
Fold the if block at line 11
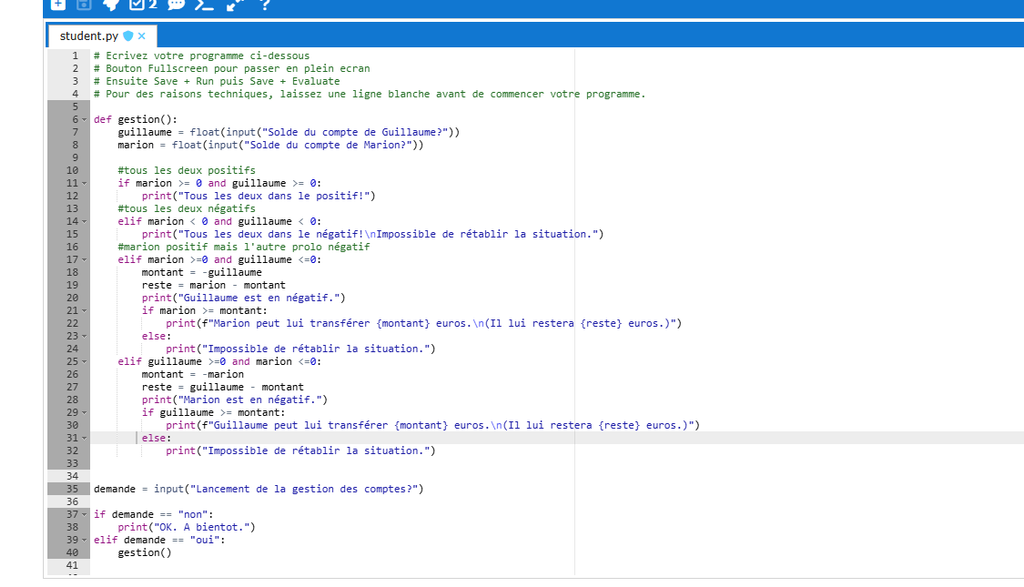click(x=84, y=183)
